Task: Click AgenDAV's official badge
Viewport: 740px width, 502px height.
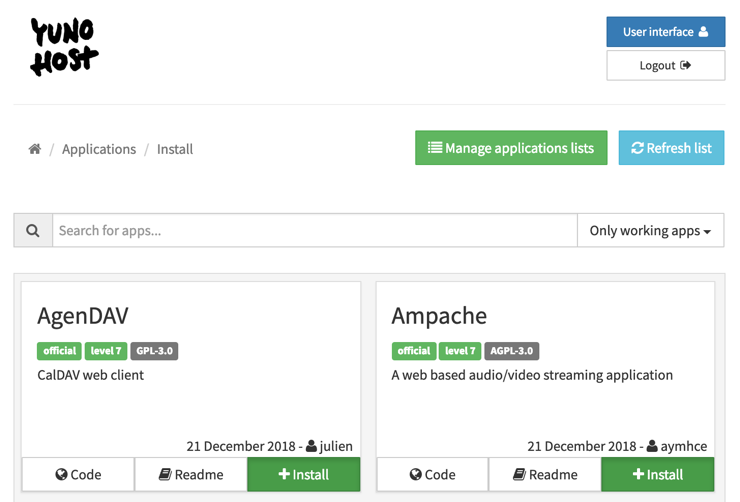Action: [x=59, y=351]
